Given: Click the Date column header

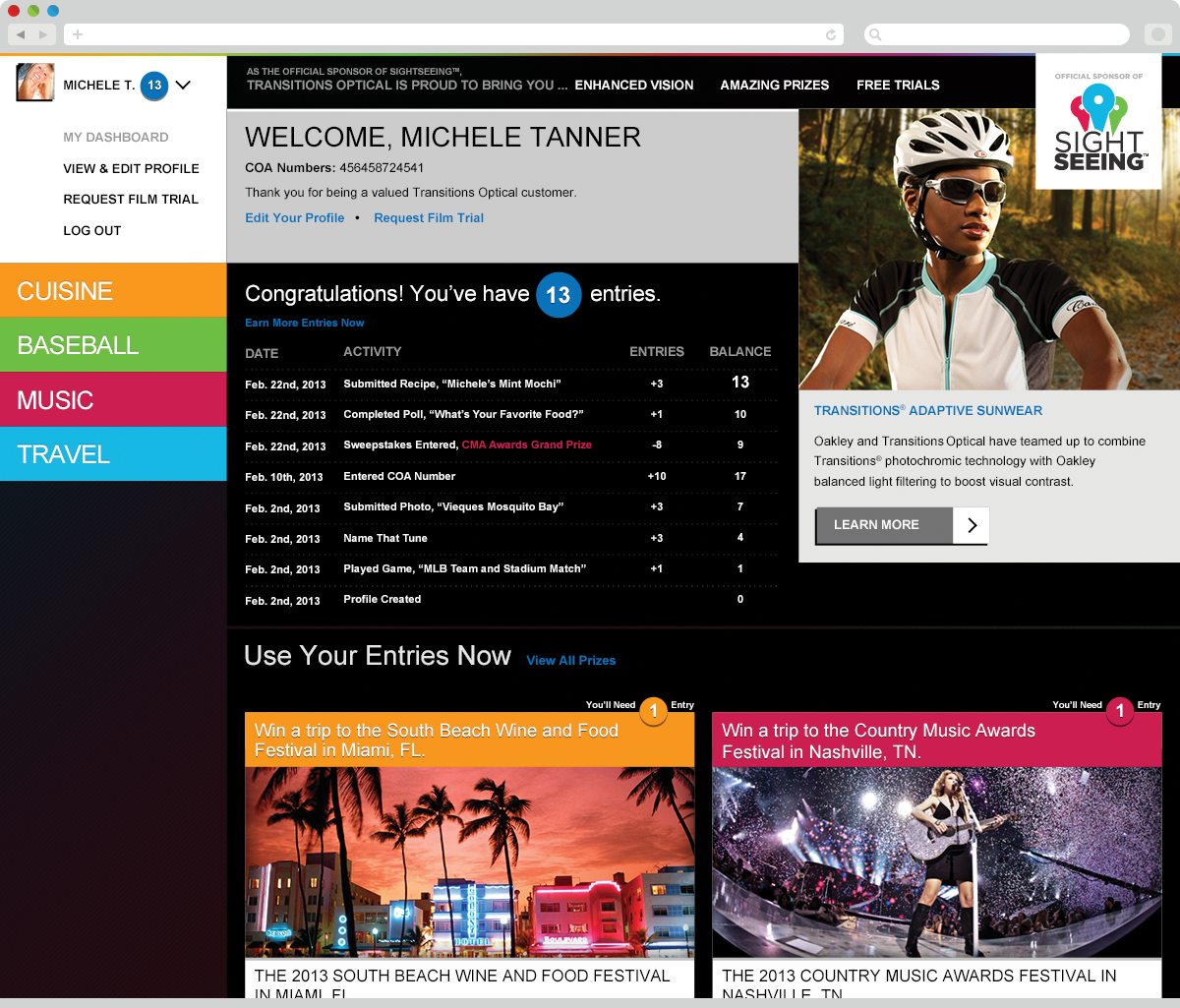Looking at the screenshot, I should [262, 353].
